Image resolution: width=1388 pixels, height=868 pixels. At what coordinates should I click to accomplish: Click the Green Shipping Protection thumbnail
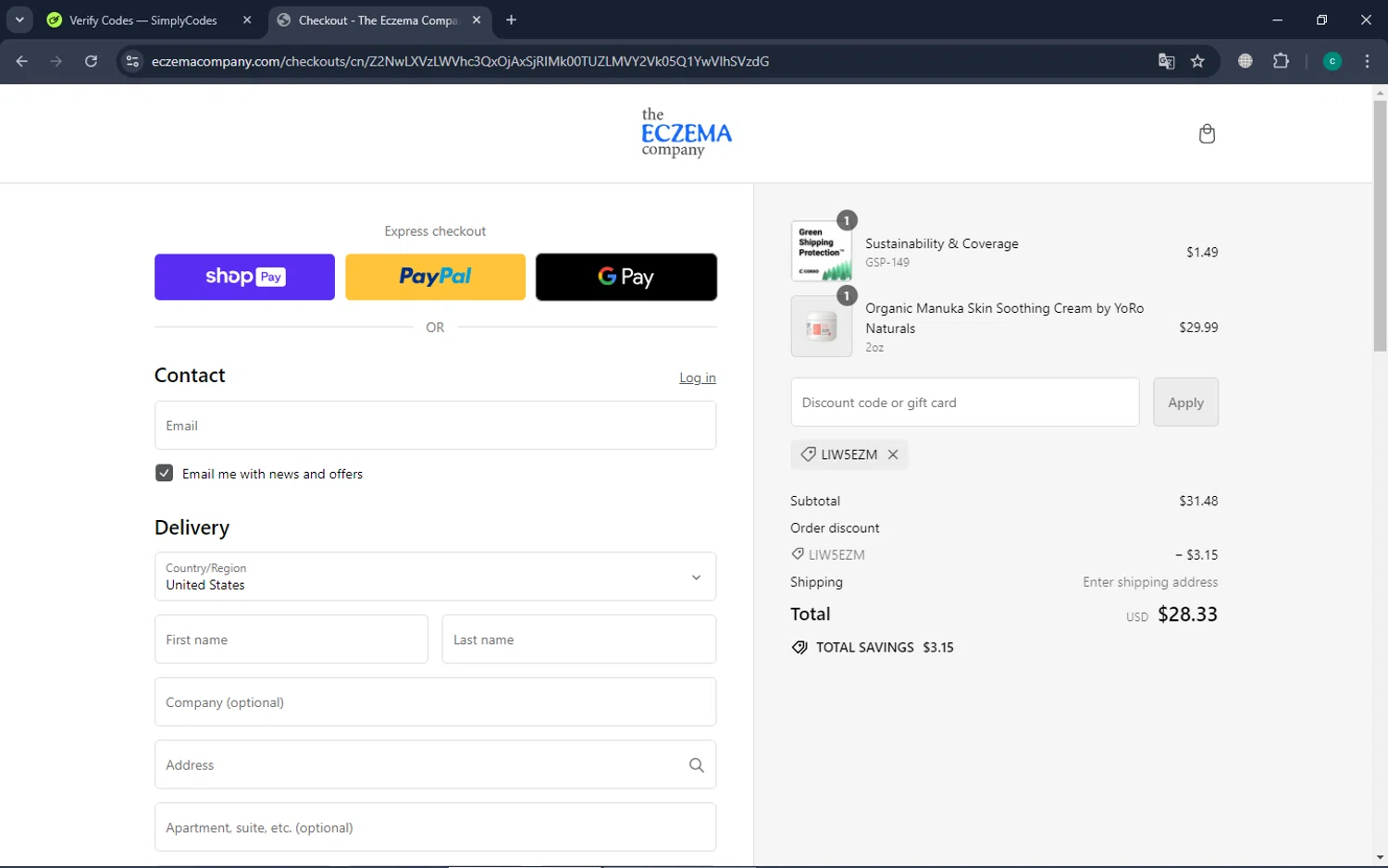click(x=822, y=251)
